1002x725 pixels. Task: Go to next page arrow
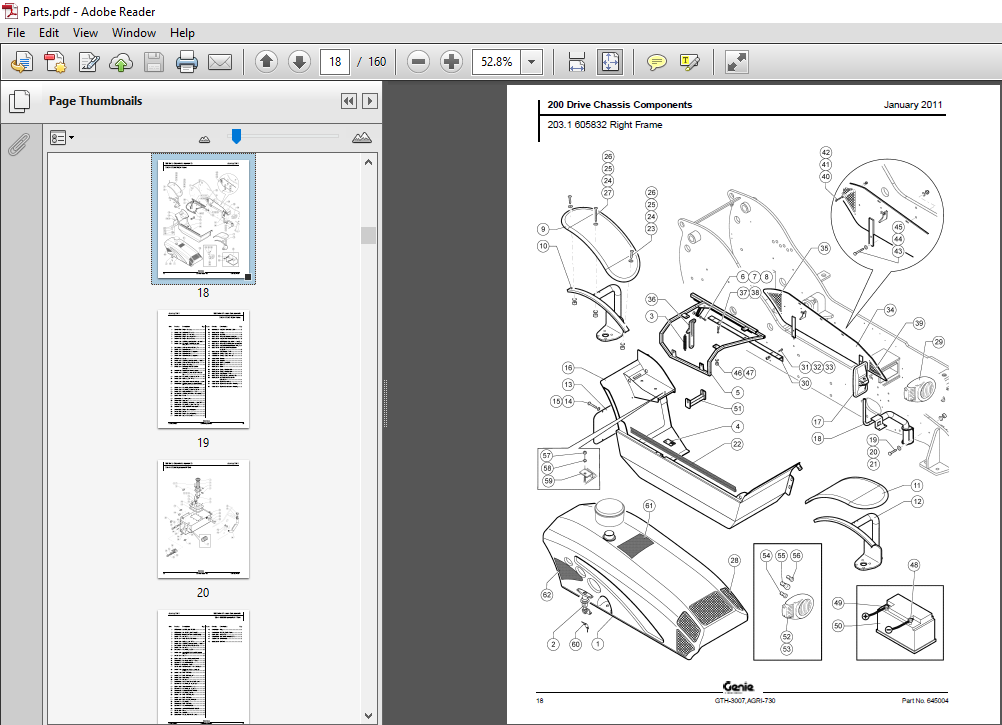point(299,62)
